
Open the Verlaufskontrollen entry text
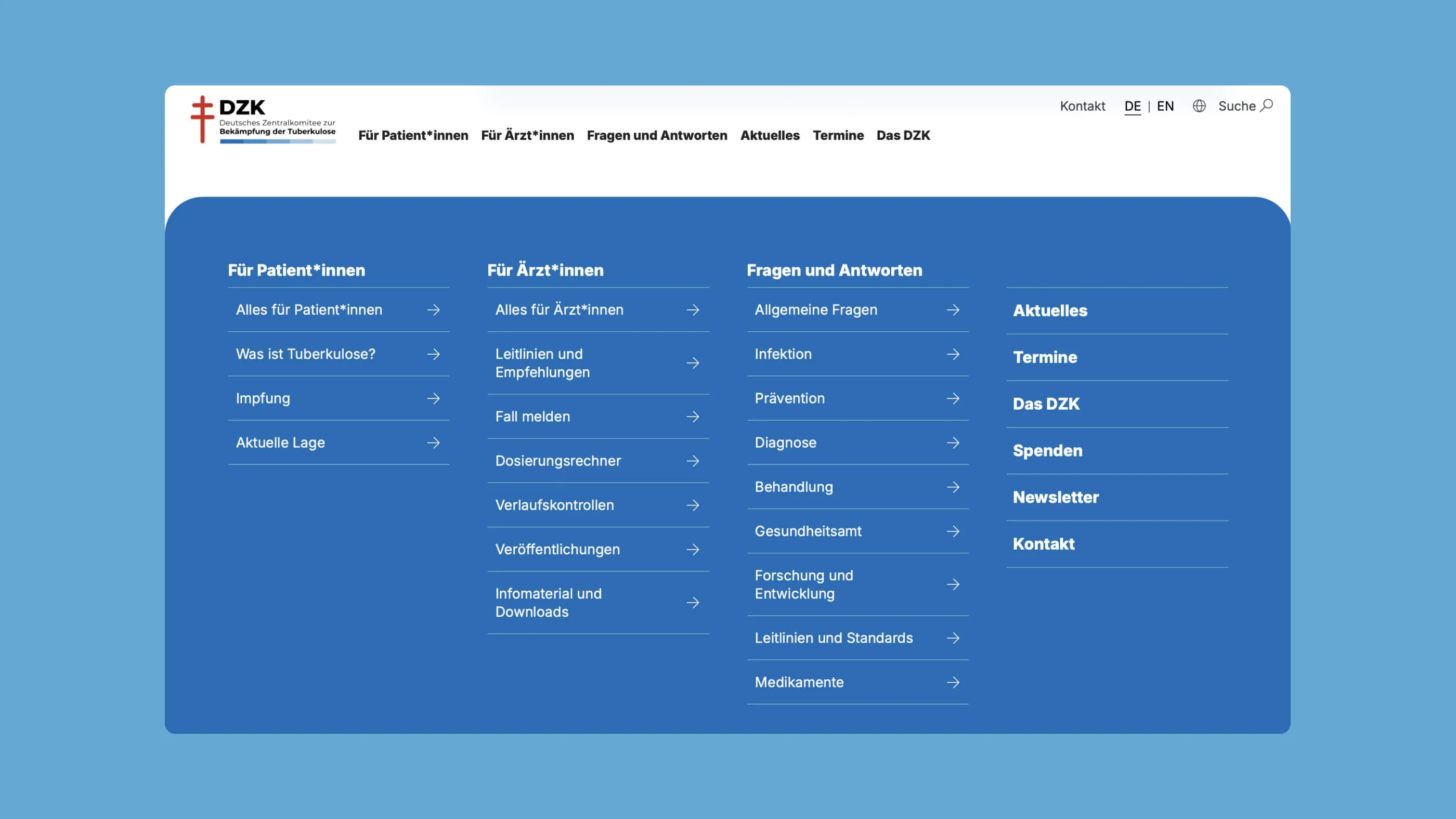tap(554, 505)
